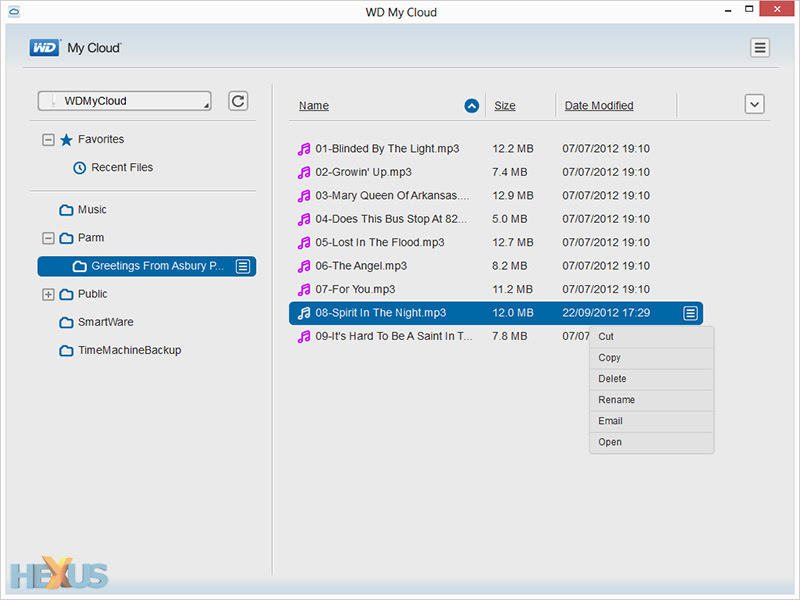800x600 pixels.
Task: Choose Email from the context menu
Action: (x=652, y=421)
